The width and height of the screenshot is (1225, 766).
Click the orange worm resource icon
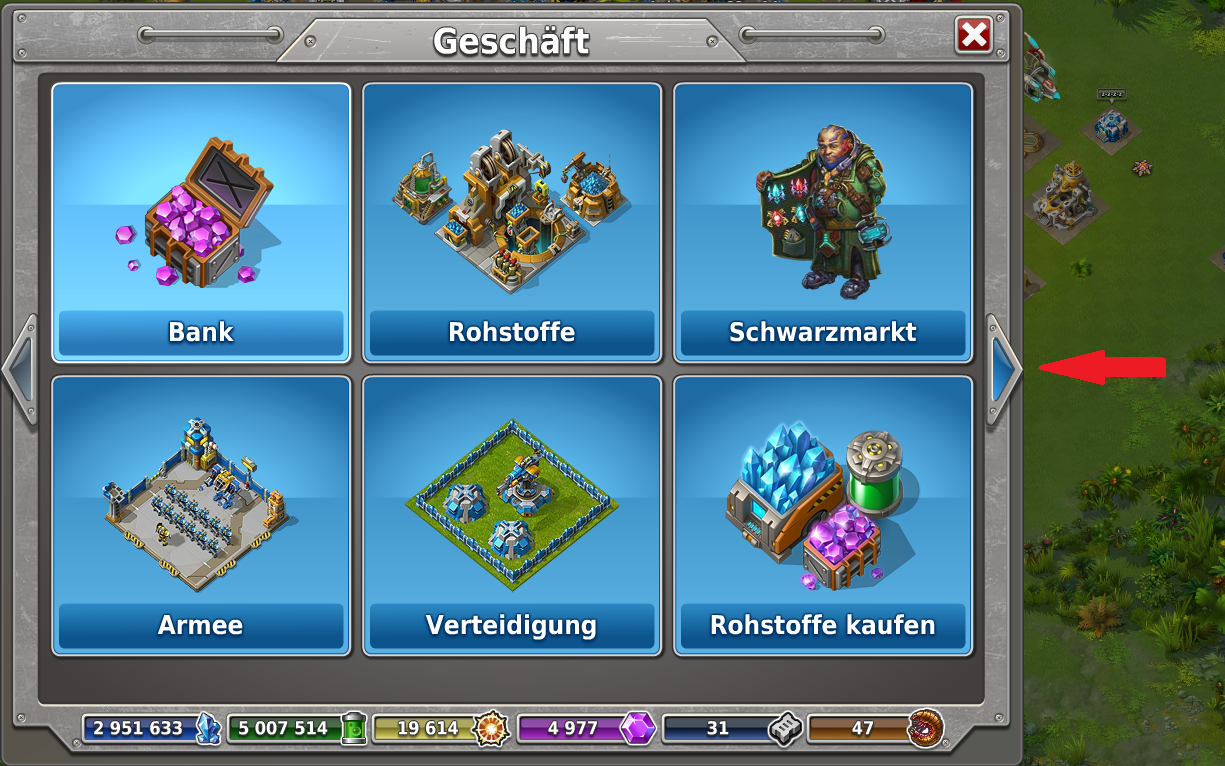[x=926, y=728]
